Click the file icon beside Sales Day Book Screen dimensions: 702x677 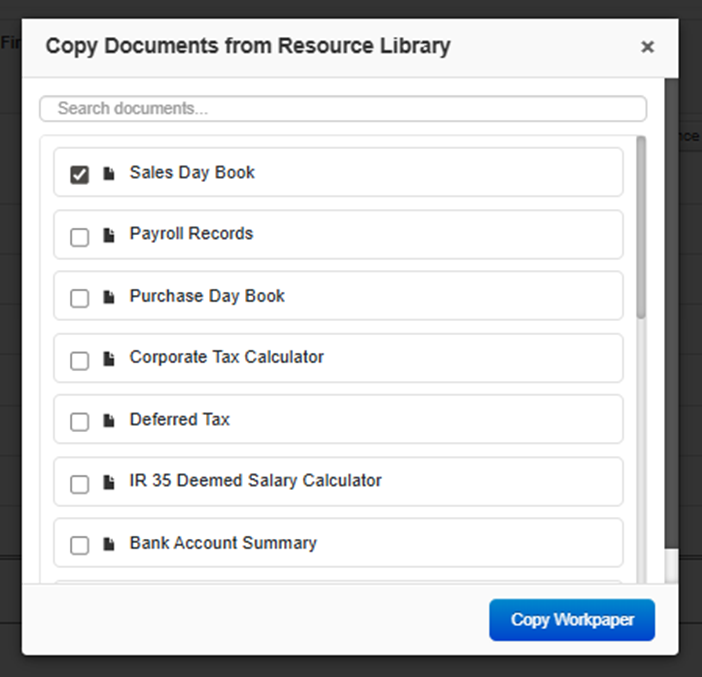click(109, 174)
